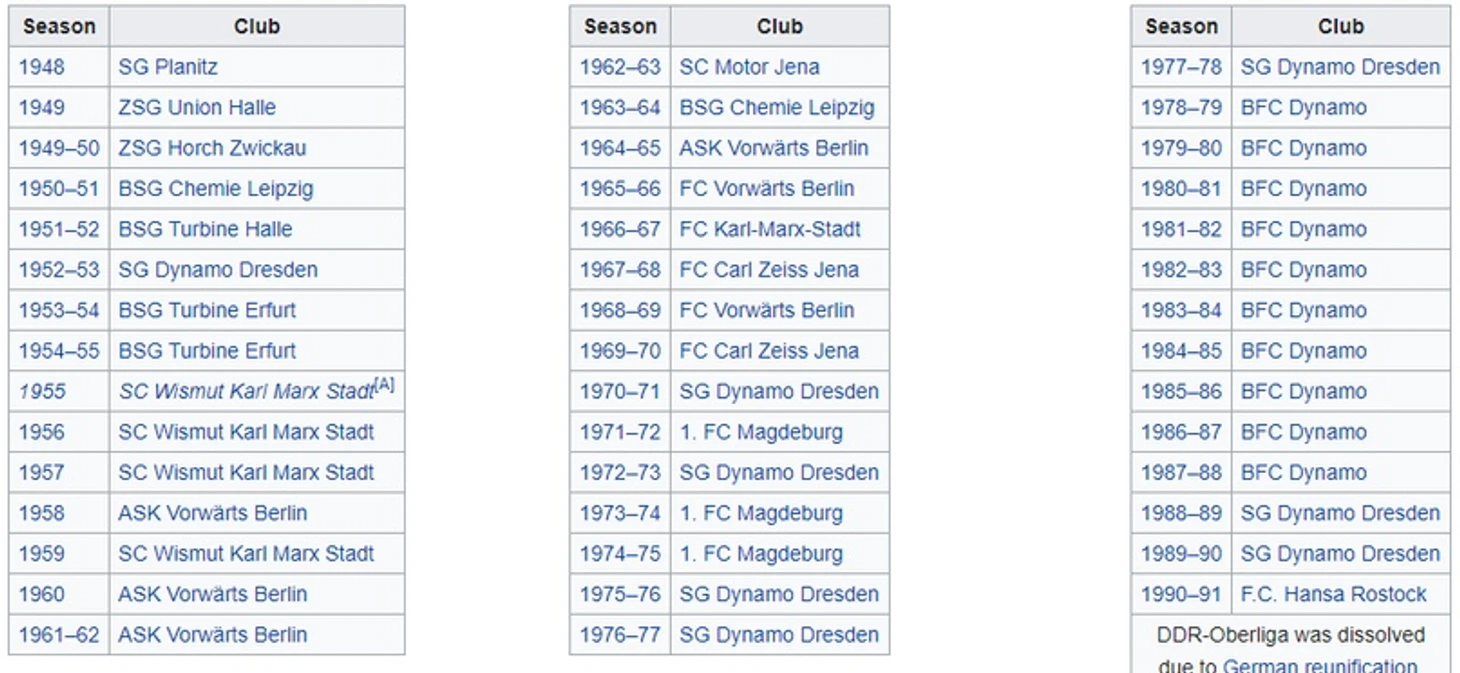Viewport: 1460px width, 673px height.
Task: Open SC Motor Jena club link
Action: pos(749,67)
